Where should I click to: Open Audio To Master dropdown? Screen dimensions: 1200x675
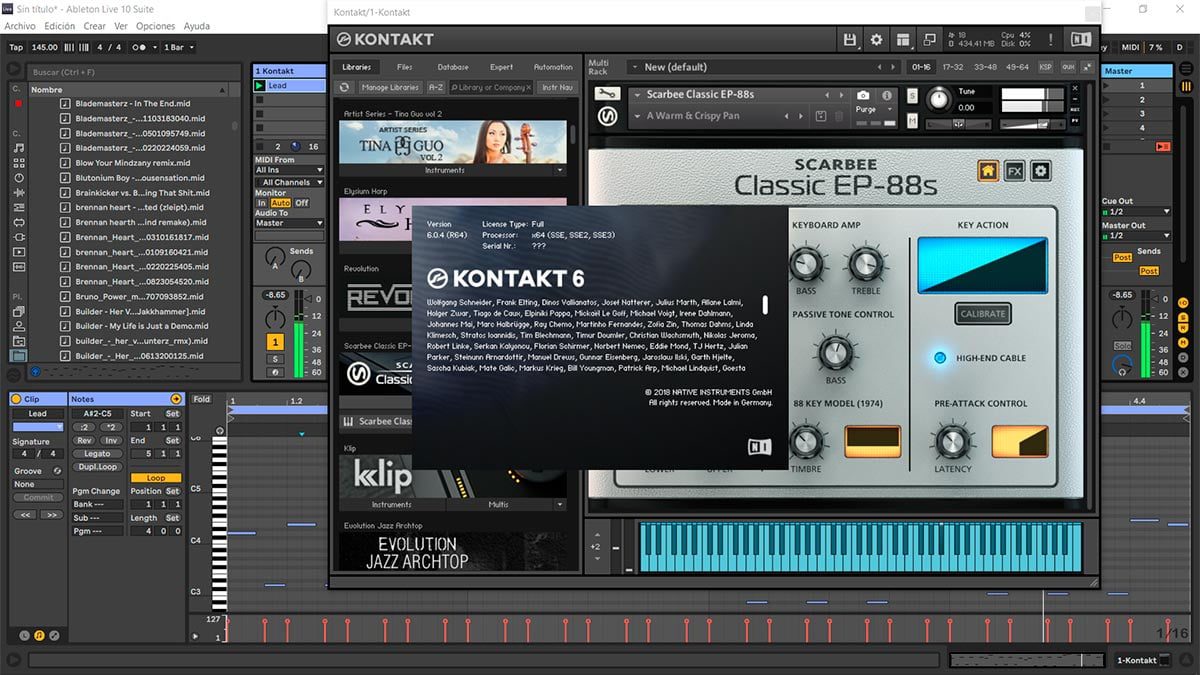coord(289,223)
